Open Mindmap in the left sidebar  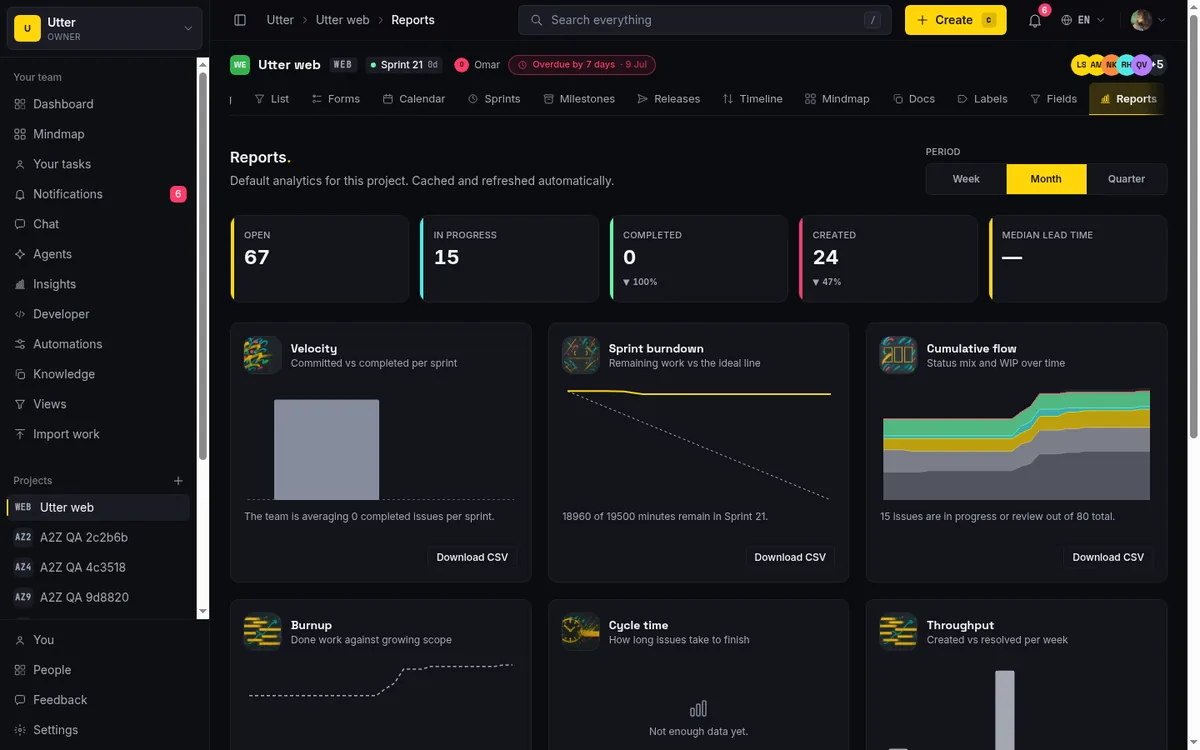100,134
